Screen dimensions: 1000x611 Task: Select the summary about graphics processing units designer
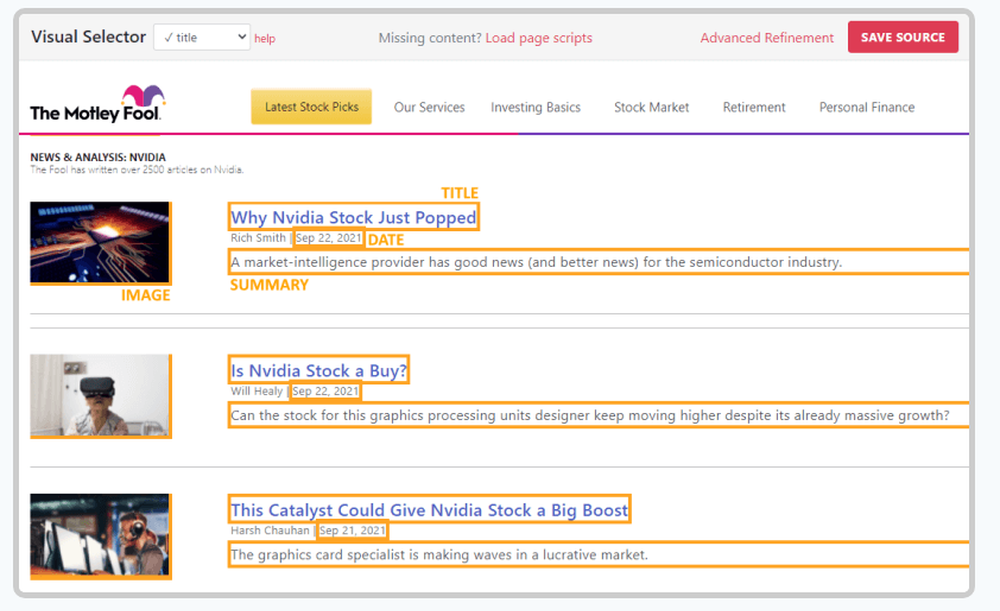point(590,416)
